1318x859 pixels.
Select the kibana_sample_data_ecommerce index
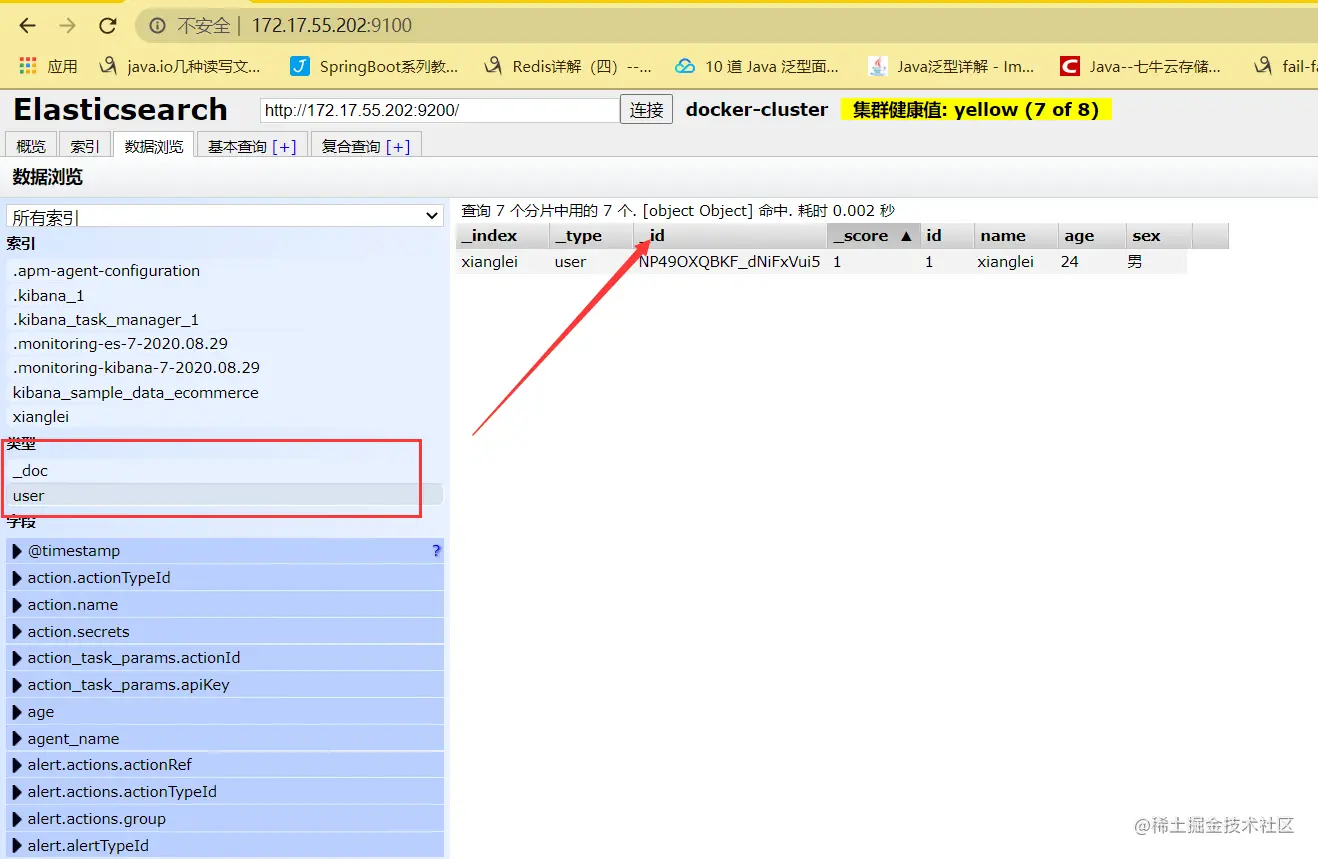225,393
